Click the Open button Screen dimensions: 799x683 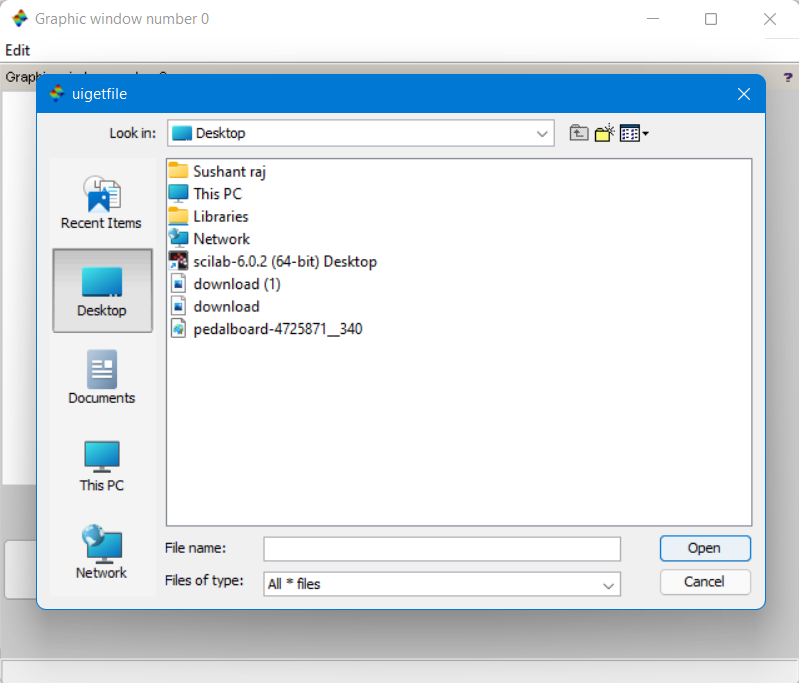tap(705, 548)
